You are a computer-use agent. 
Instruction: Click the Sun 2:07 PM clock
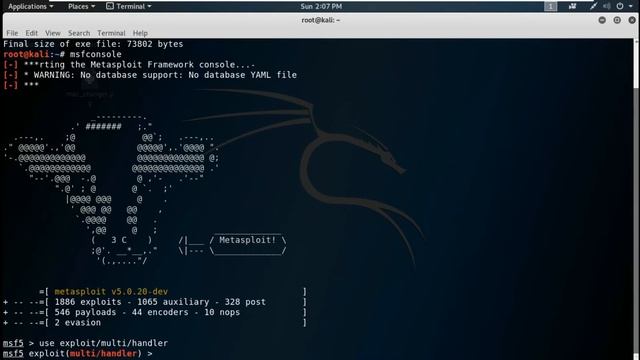(321, 6)
